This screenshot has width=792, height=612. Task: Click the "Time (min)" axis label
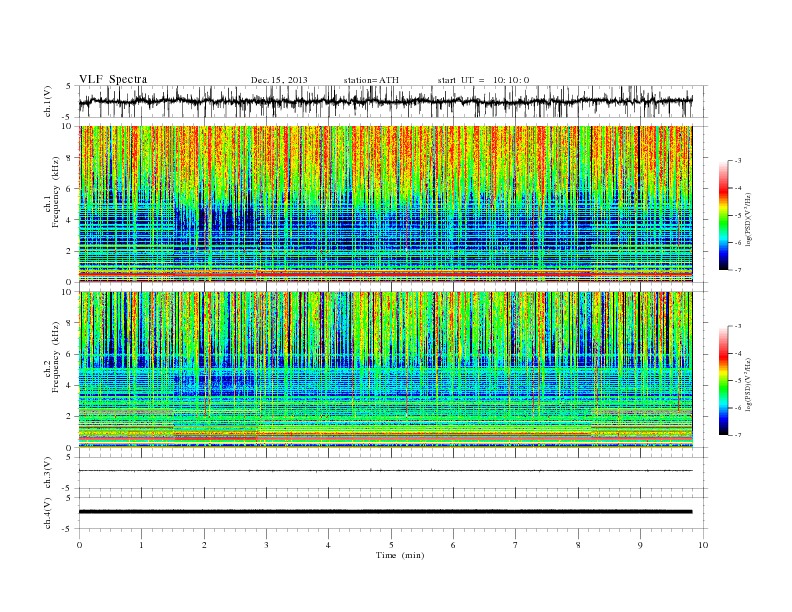[x=400, y=555]
